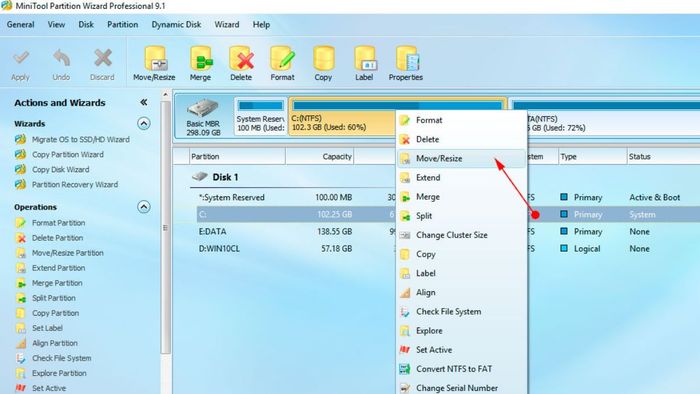Choose Check File System in Operations panel
The image size is (700, 394).
tap(54, 358)
